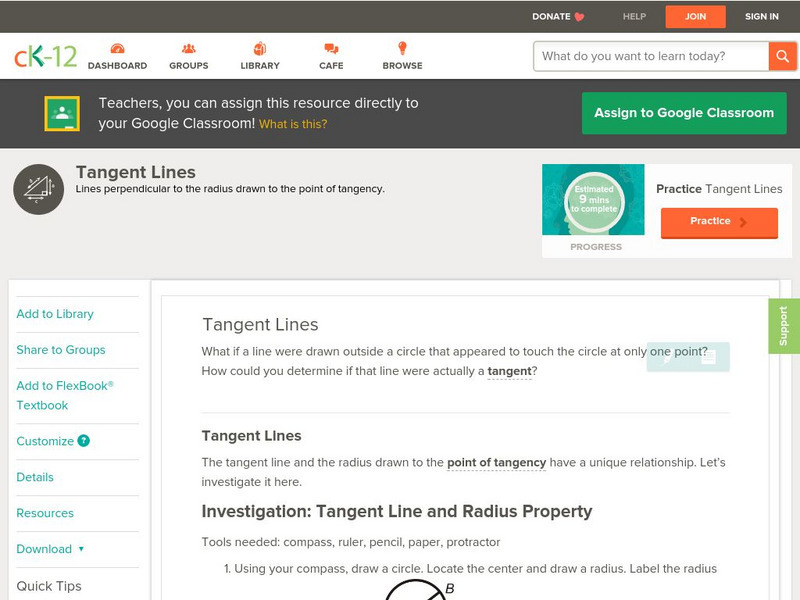Screen dimensions: 800x600
Task: Open the Library backpack icon
Action: pyautogui.click(x=260, y=48)
